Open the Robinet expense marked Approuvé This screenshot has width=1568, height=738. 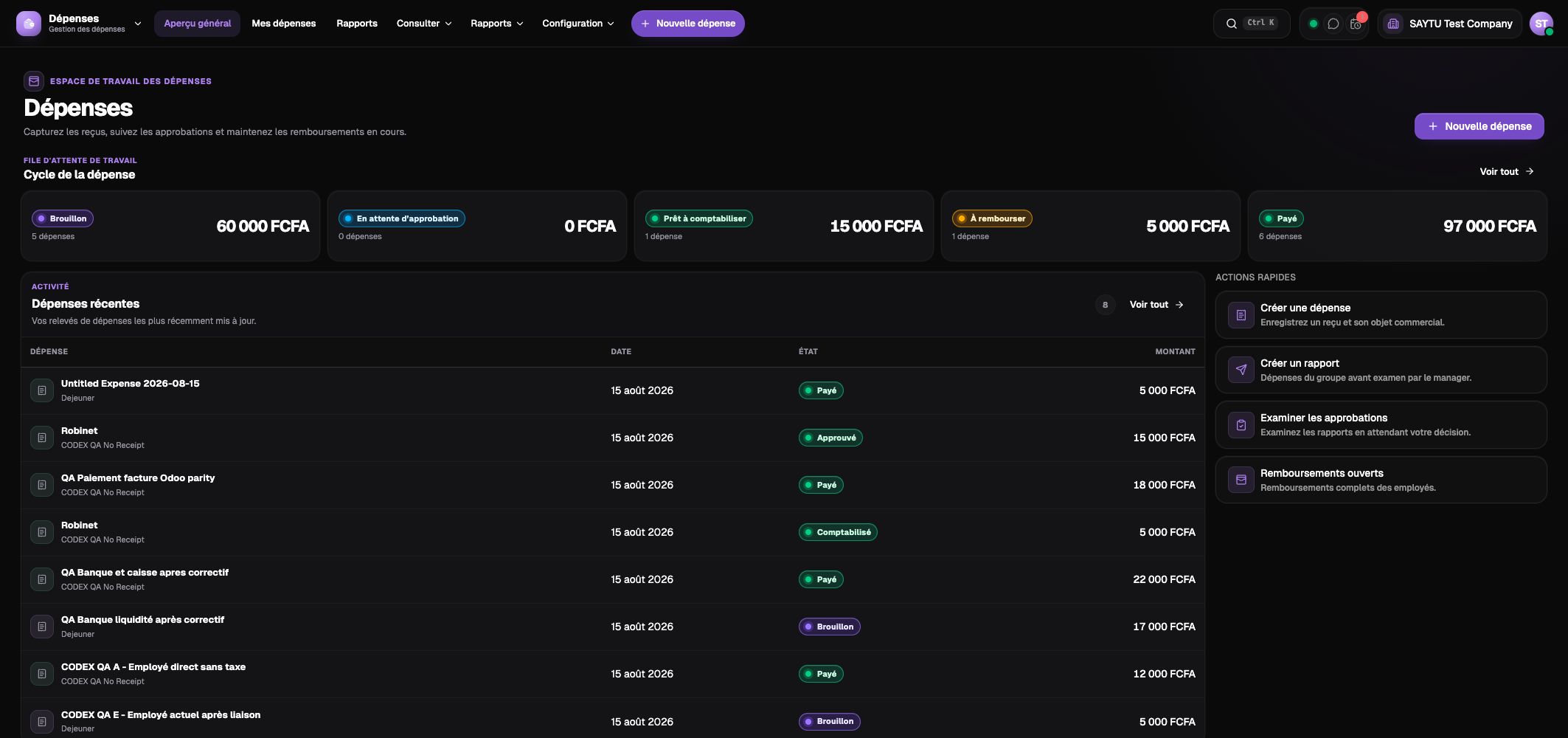pyautogui.click(x=613, y=438)
